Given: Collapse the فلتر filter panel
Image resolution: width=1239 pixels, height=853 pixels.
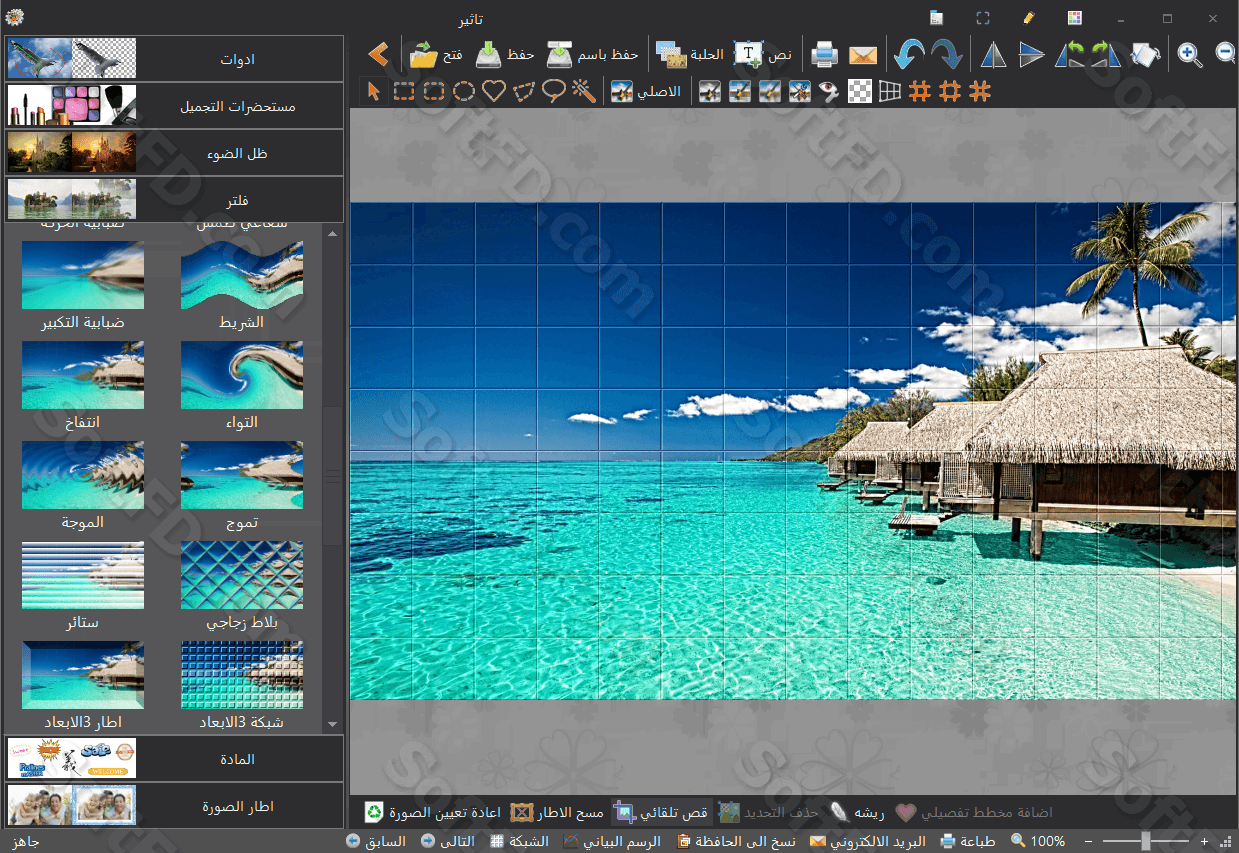Looking at the screenshot, I should pos(174,200).
